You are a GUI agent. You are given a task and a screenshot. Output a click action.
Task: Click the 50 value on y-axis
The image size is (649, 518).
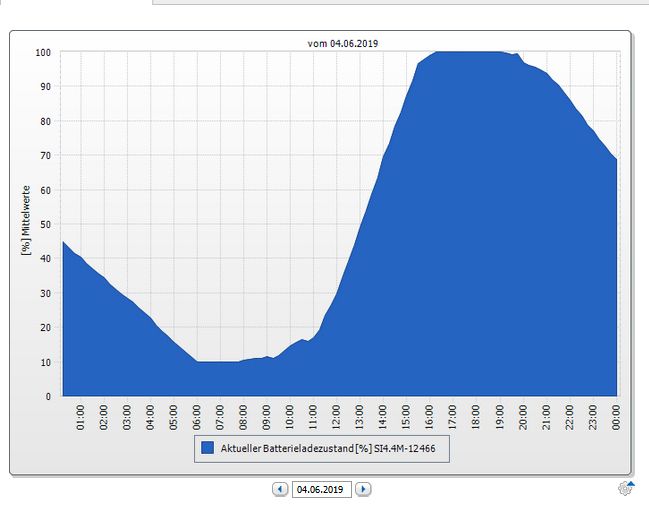coord(46,224)
